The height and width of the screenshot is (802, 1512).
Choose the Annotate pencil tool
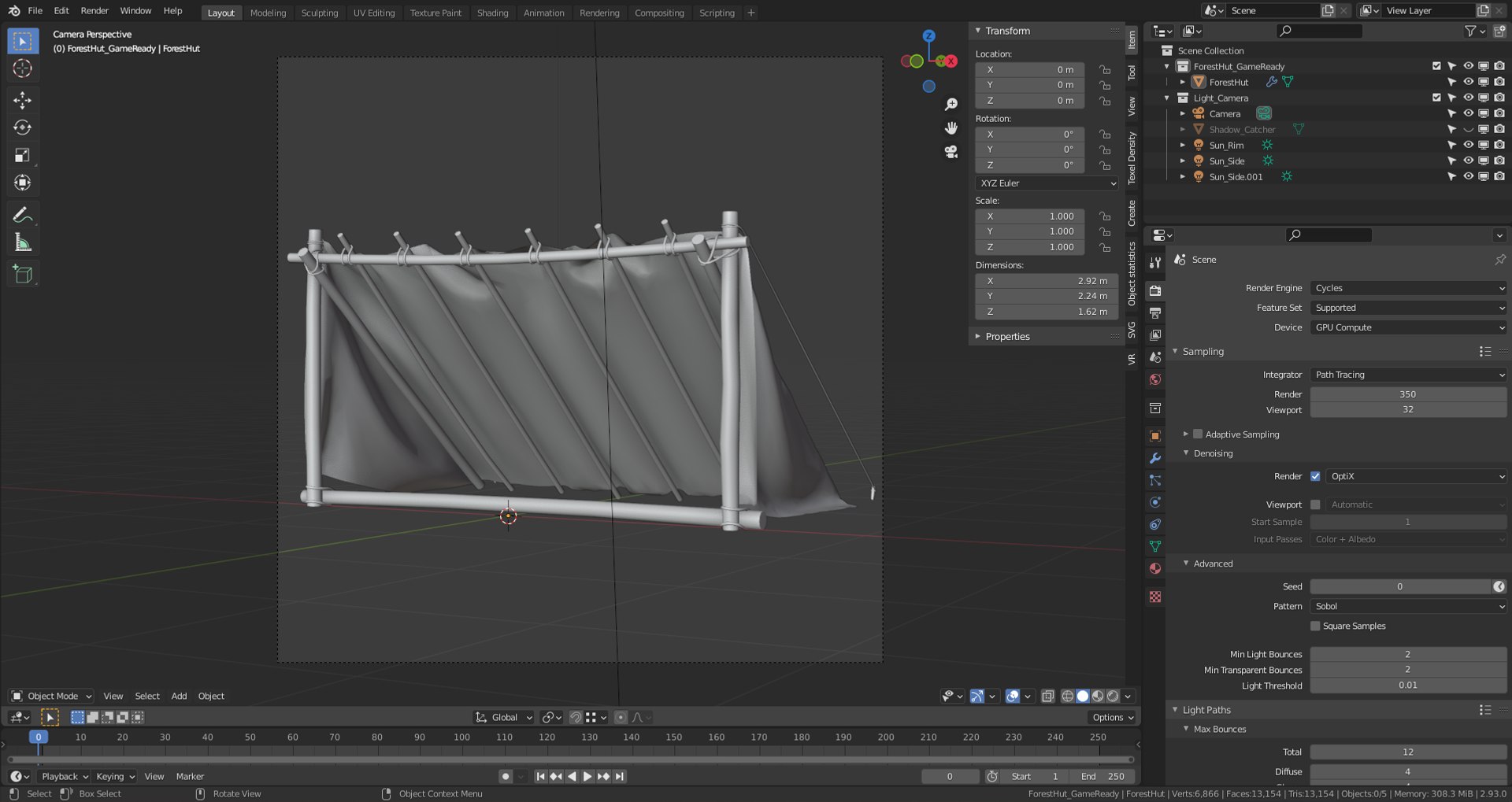point(23,215)
